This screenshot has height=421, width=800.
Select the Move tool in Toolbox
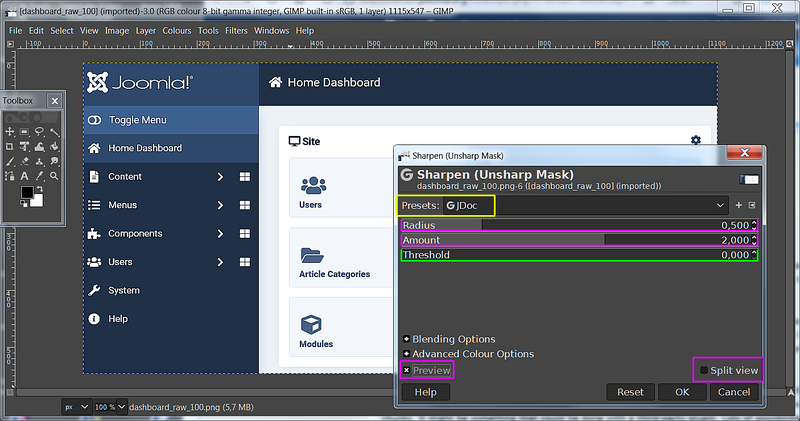tap(10, 132)
